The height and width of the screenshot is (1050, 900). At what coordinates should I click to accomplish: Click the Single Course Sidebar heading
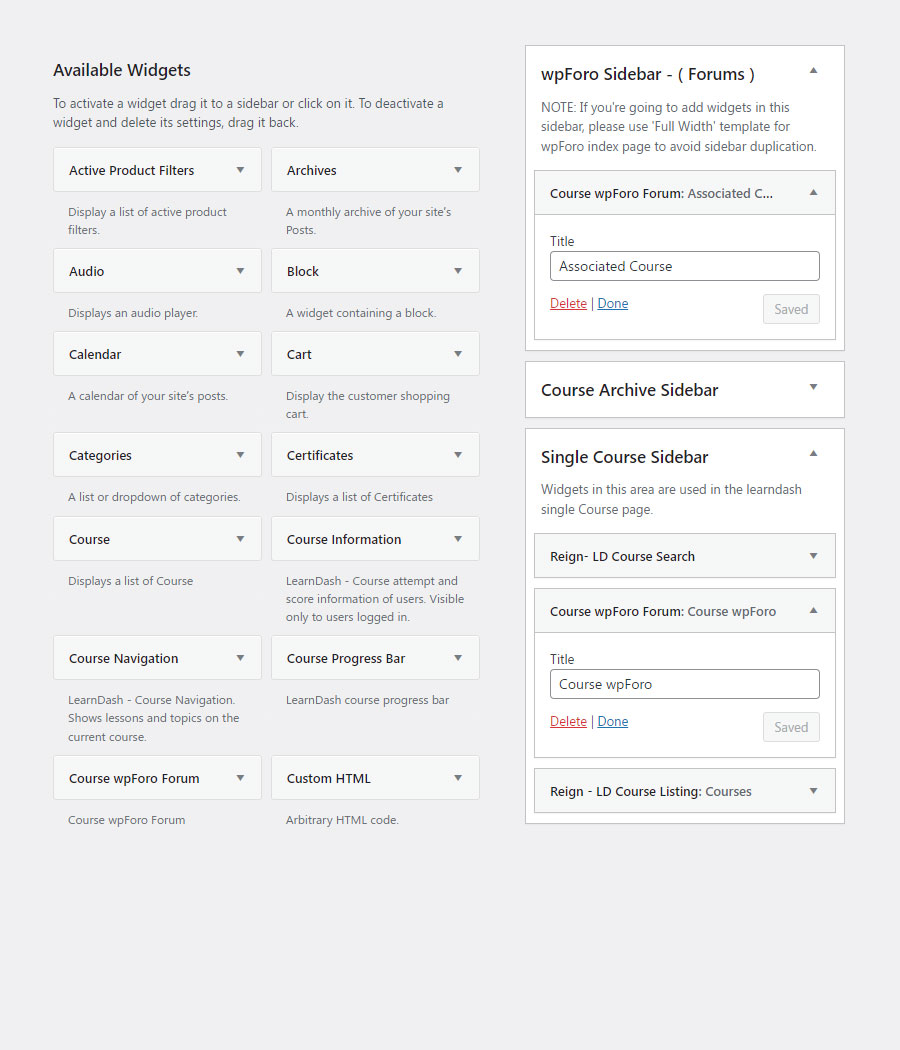pos(625,457)
